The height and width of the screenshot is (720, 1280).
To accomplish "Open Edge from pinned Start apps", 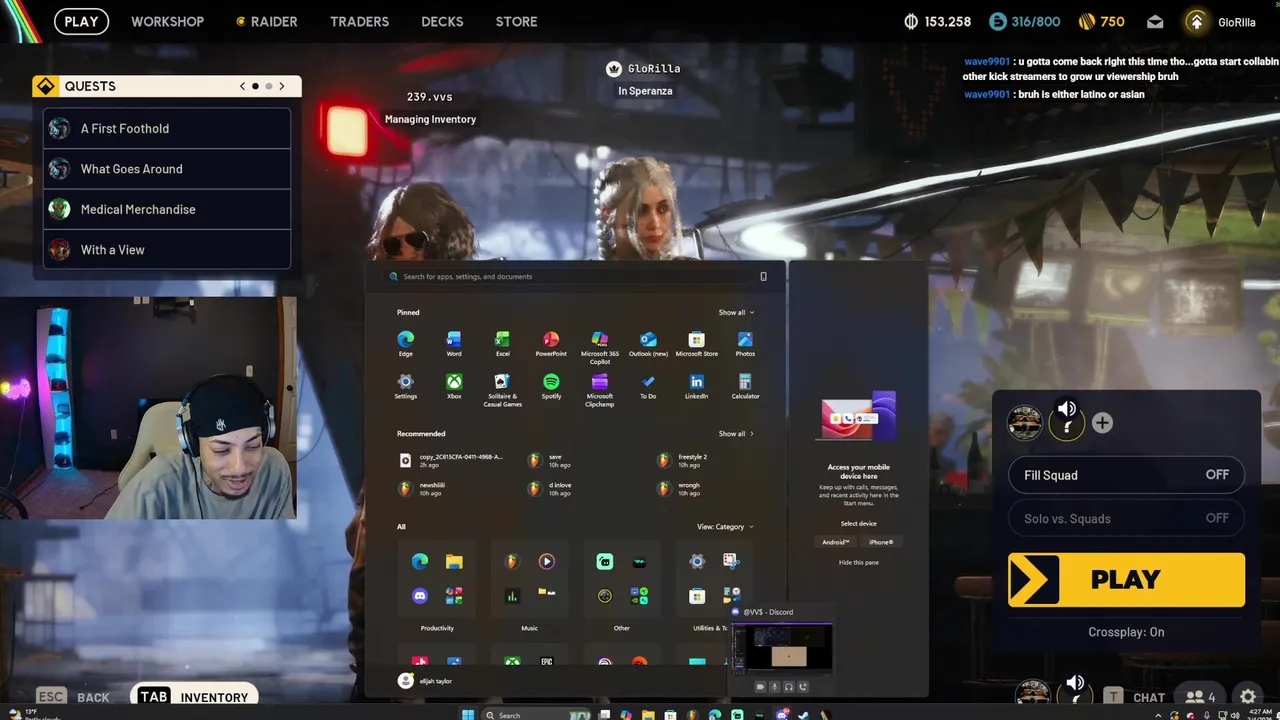I will tap(405, 343).
